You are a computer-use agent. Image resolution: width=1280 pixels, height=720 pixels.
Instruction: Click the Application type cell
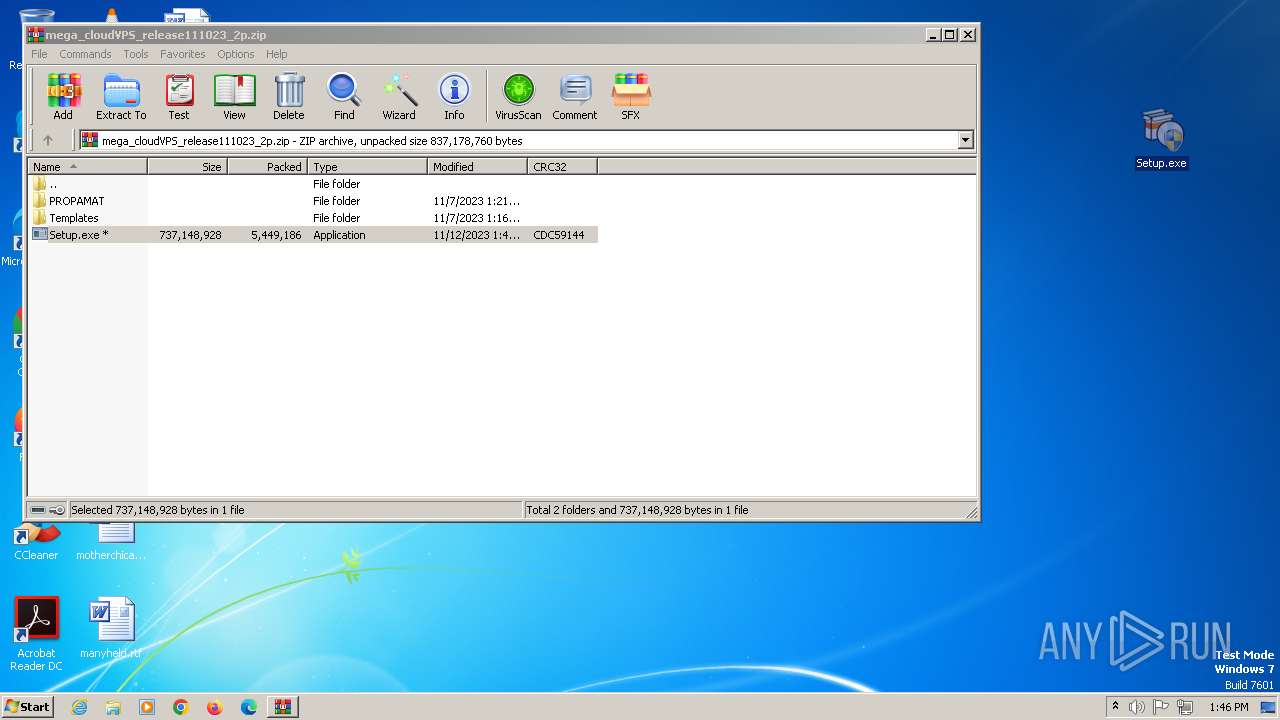point(339,235)
